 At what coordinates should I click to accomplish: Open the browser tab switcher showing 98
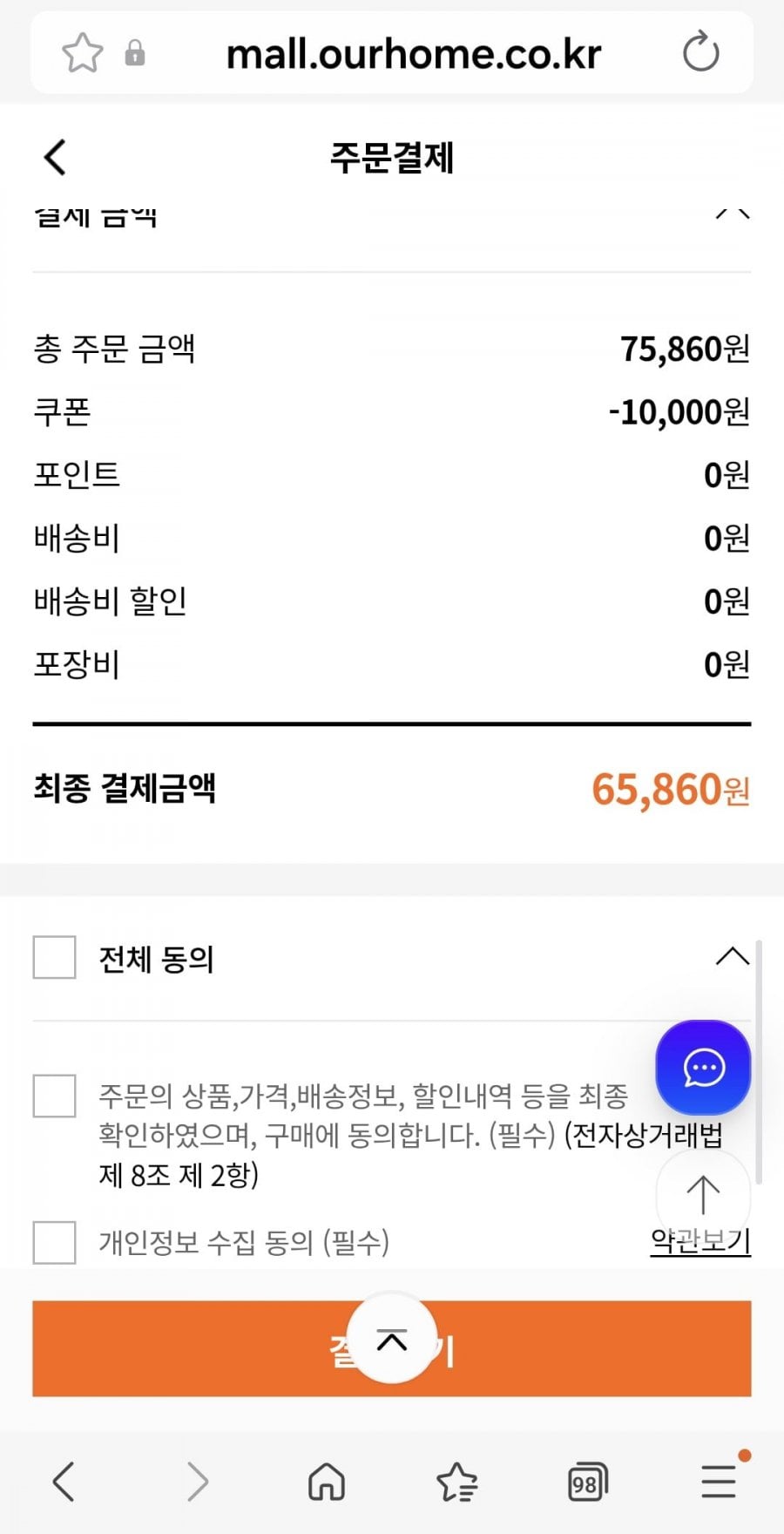pos(587,1482)
